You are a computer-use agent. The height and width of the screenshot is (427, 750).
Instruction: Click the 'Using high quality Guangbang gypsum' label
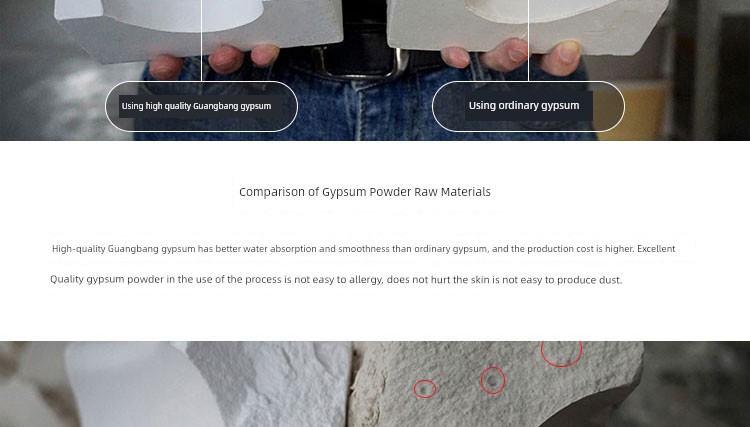point(197,106)
